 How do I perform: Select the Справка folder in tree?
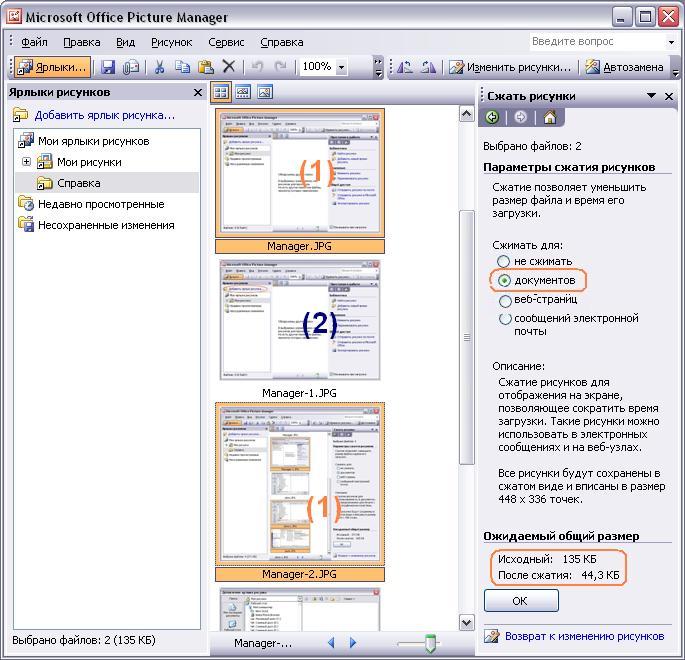[x=79, y=183]
